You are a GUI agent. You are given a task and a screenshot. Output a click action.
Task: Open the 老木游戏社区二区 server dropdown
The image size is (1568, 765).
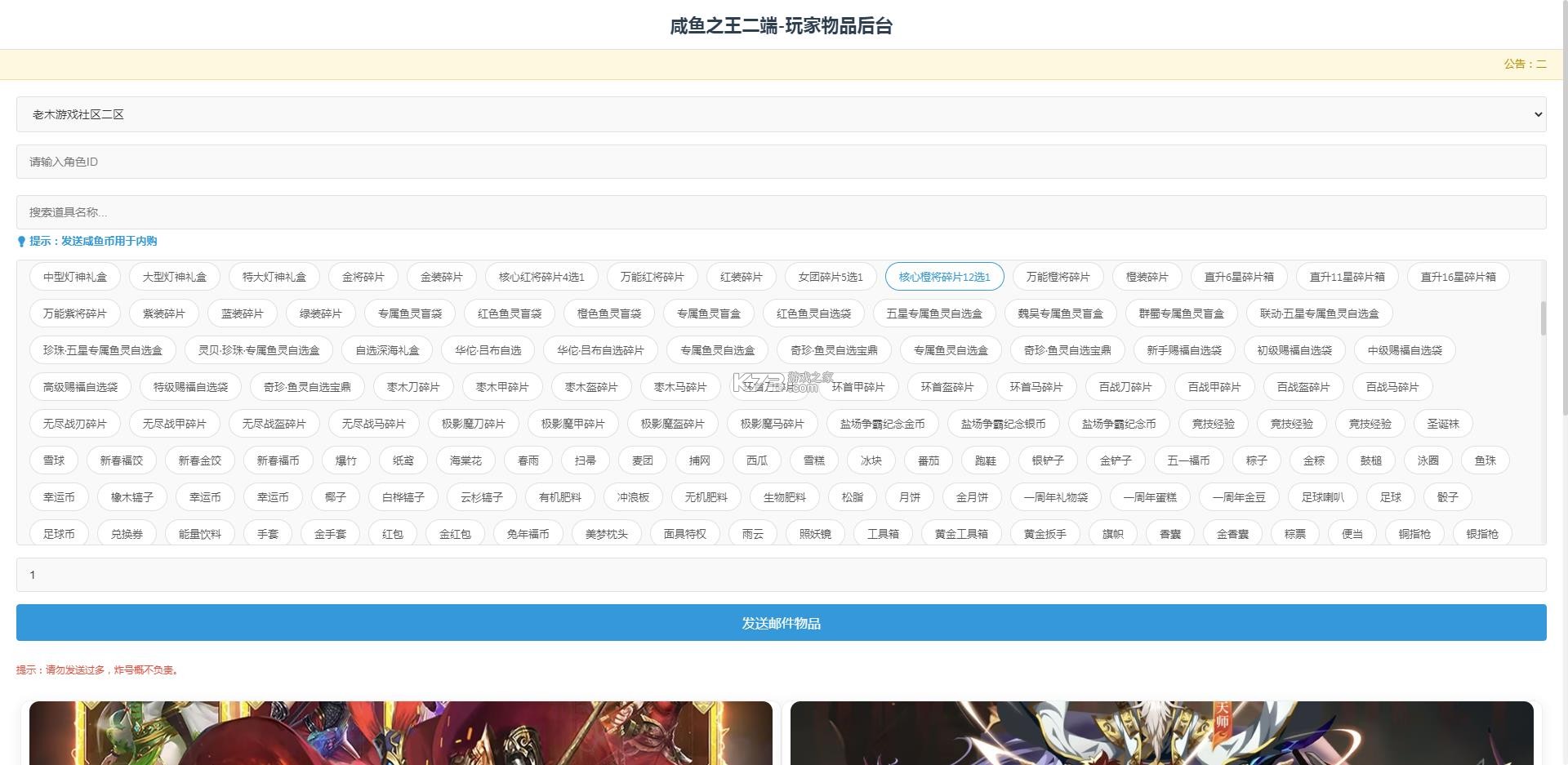pos(781,114)
